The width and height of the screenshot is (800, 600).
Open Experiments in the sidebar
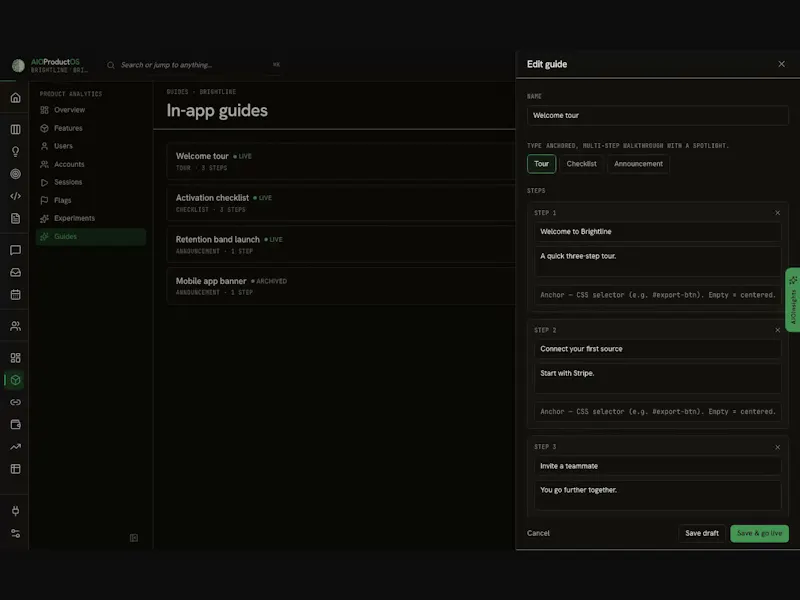click(x=91, y=218)
